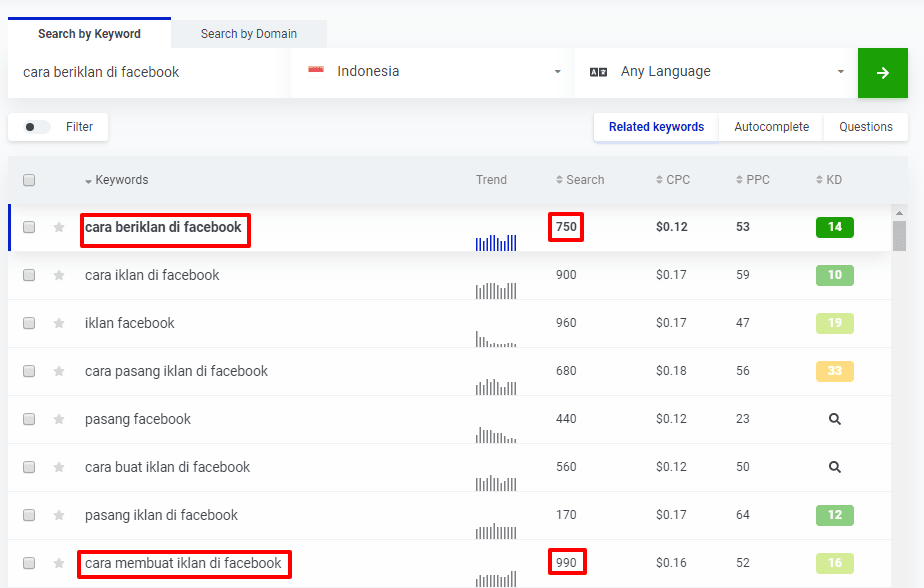Open the Questions tab

865,127
